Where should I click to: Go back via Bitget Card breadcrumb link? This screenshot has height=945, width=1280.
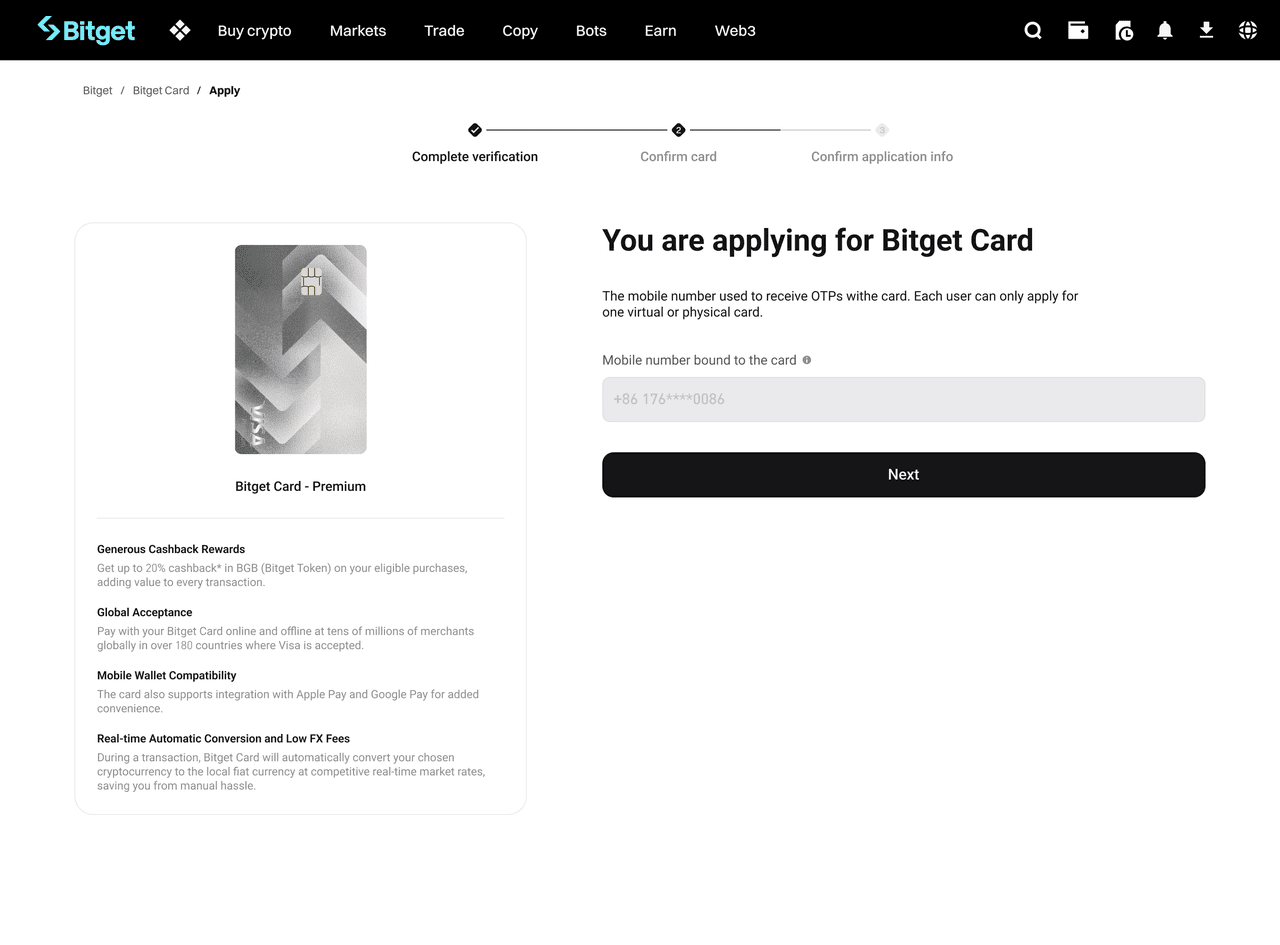[160, 90]
